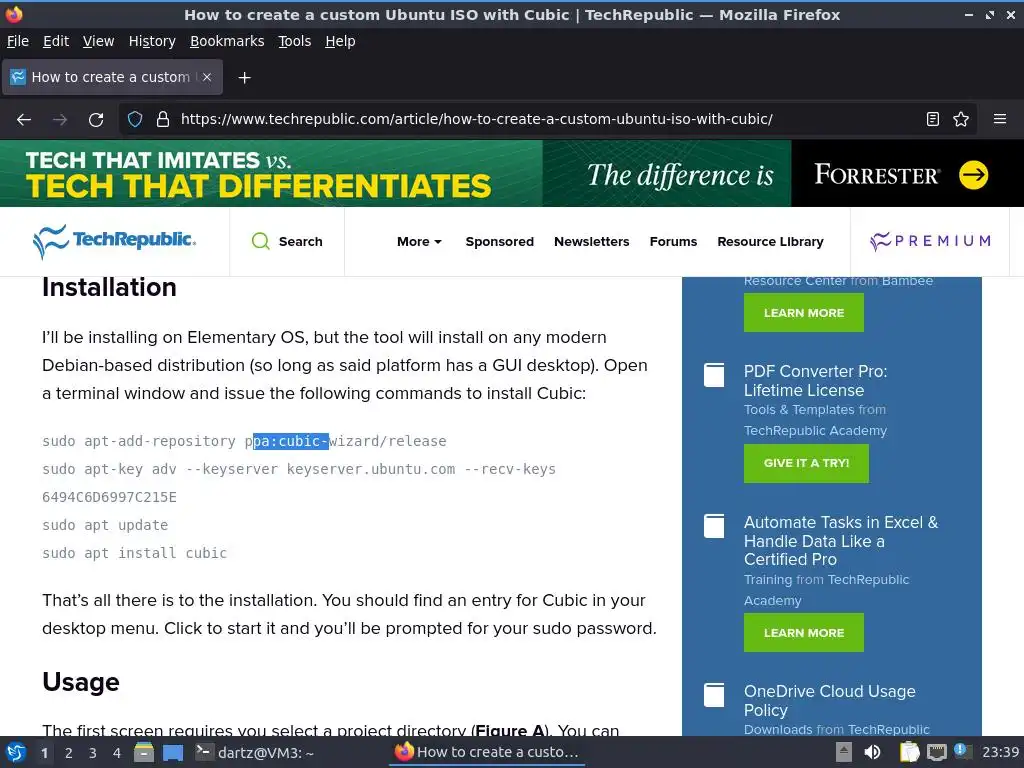Image resolution: width=1024 pixels, height=768 pixels.
Task: Open the Tools menu
Action: (295, 41)
